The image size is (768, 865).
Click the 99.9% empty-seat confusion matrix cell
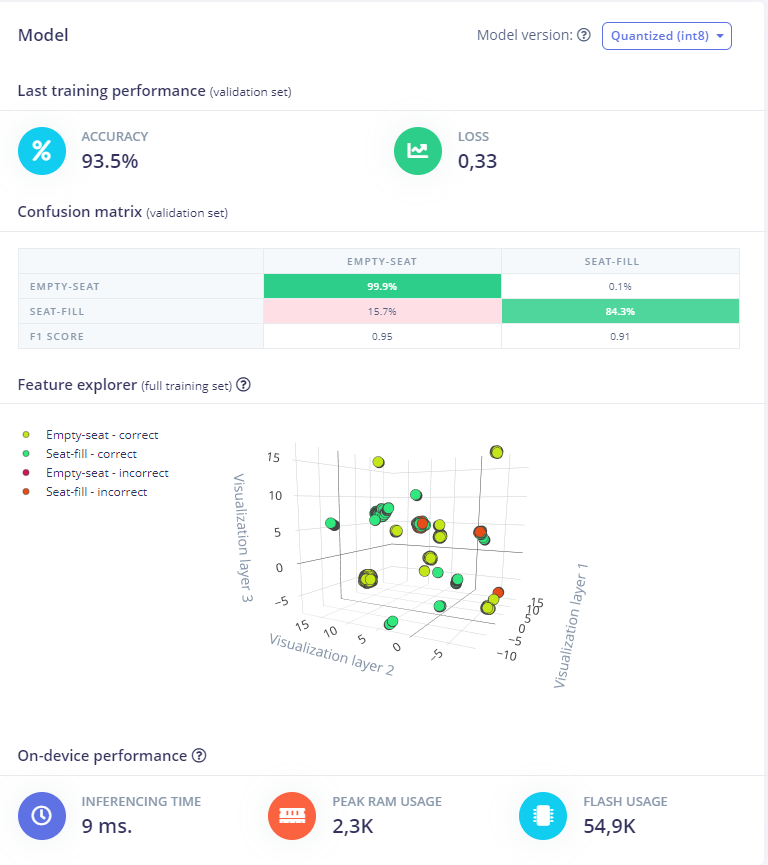[x=381, y=286]
